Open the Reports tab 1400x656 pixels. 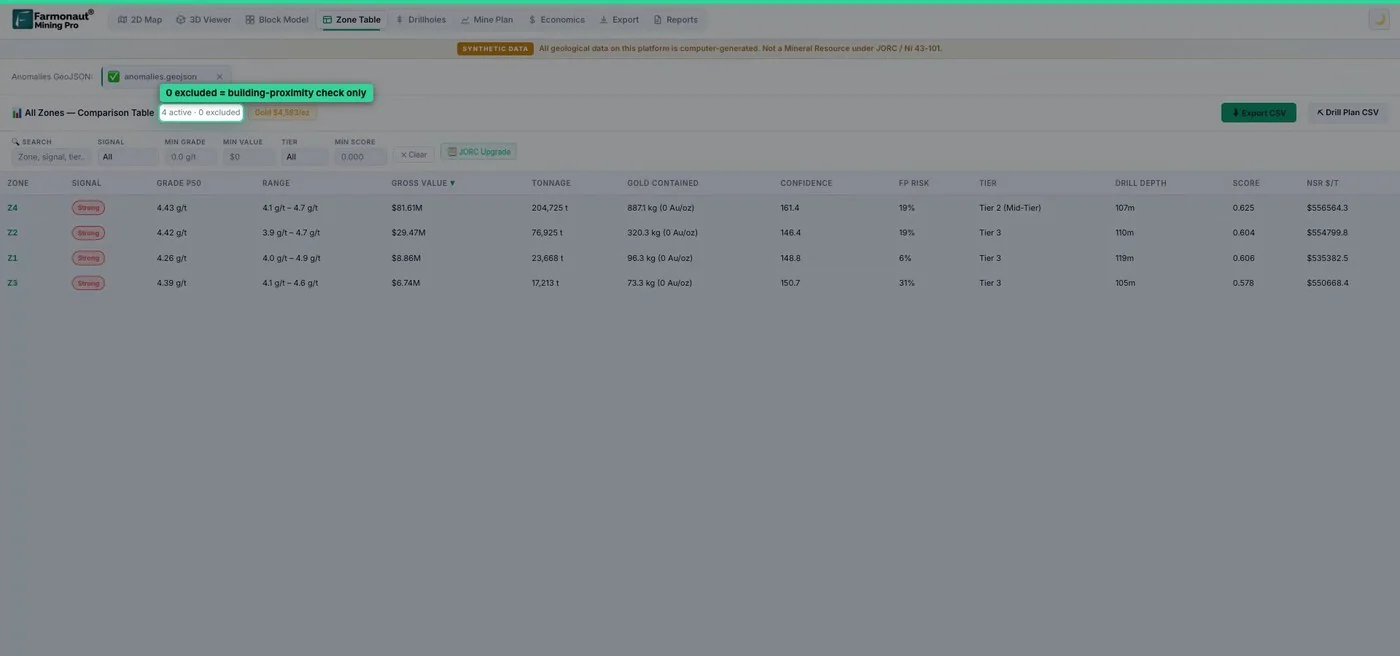tap(675, 19)
